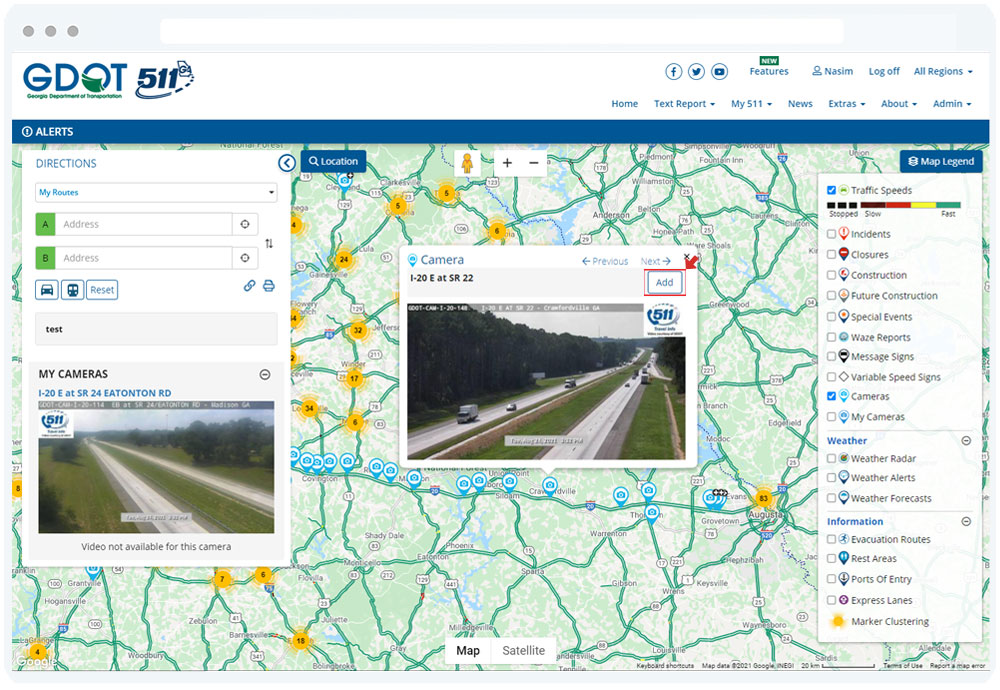Switch to Map view

pos(467,650)
